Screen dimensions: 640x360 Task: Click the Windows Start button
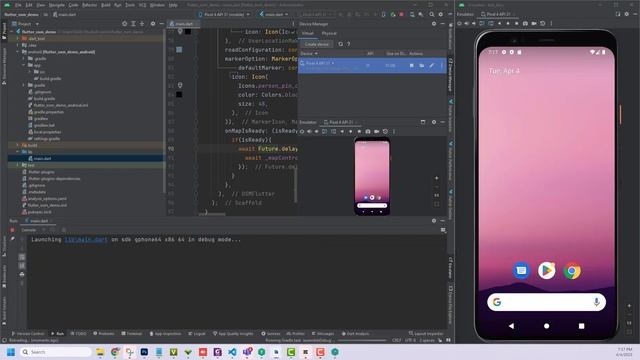click(x=11, y=352)
